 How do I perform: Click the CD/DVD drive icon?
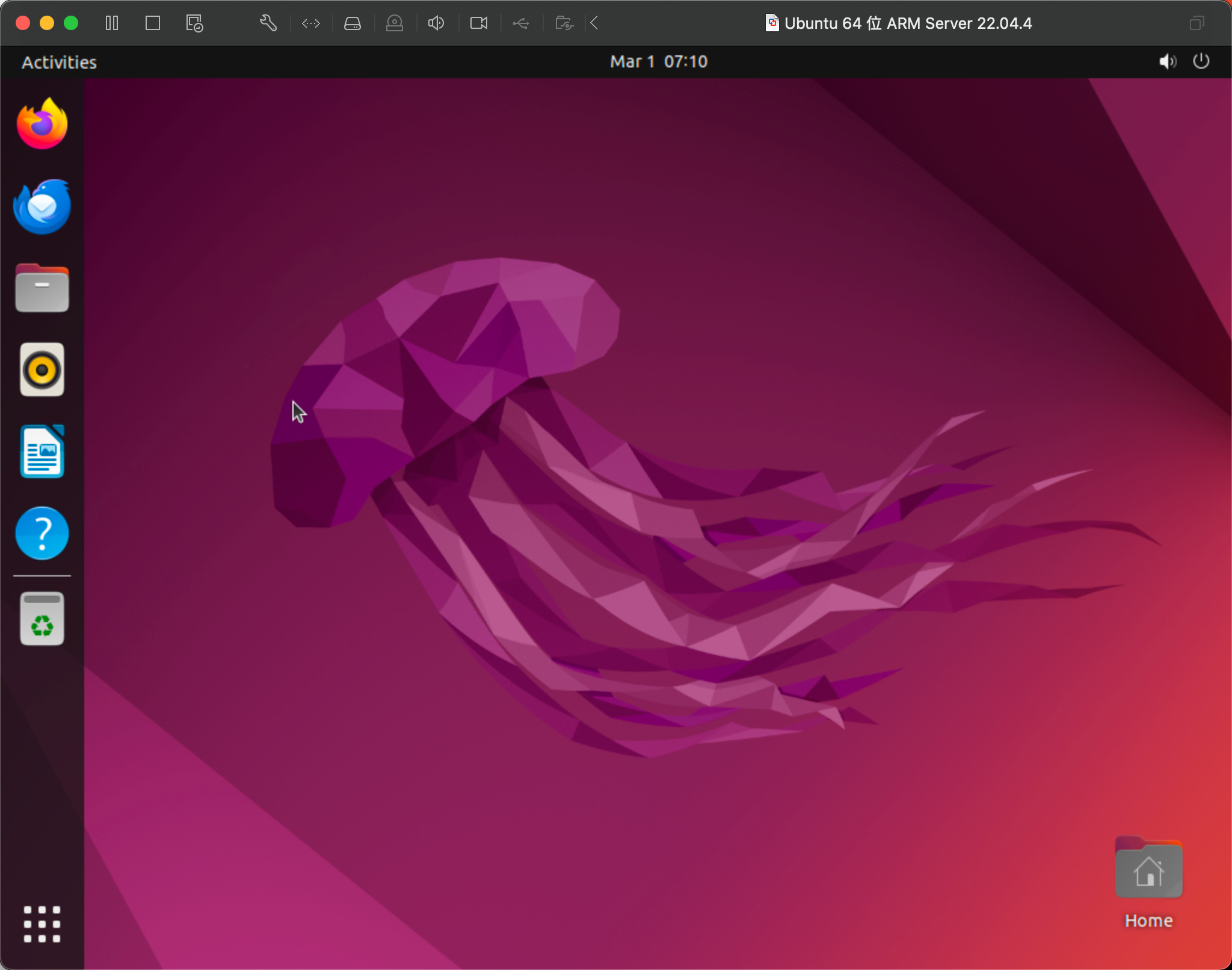(x=395, y=23)
